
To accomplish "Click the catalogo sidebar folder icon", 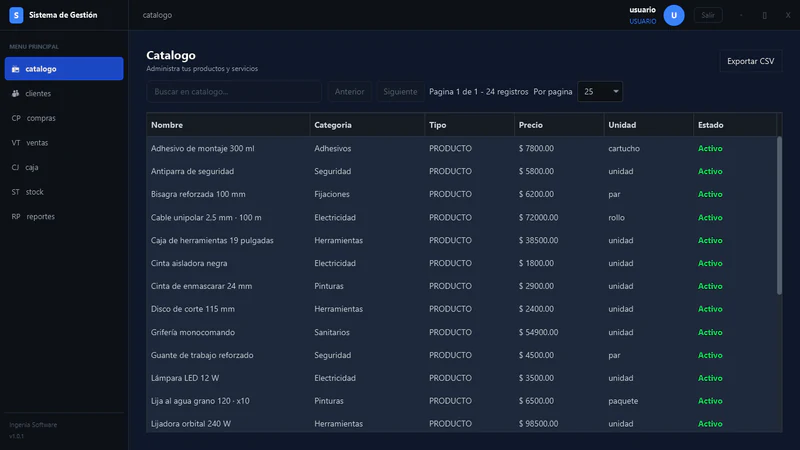I will (15, 69).
